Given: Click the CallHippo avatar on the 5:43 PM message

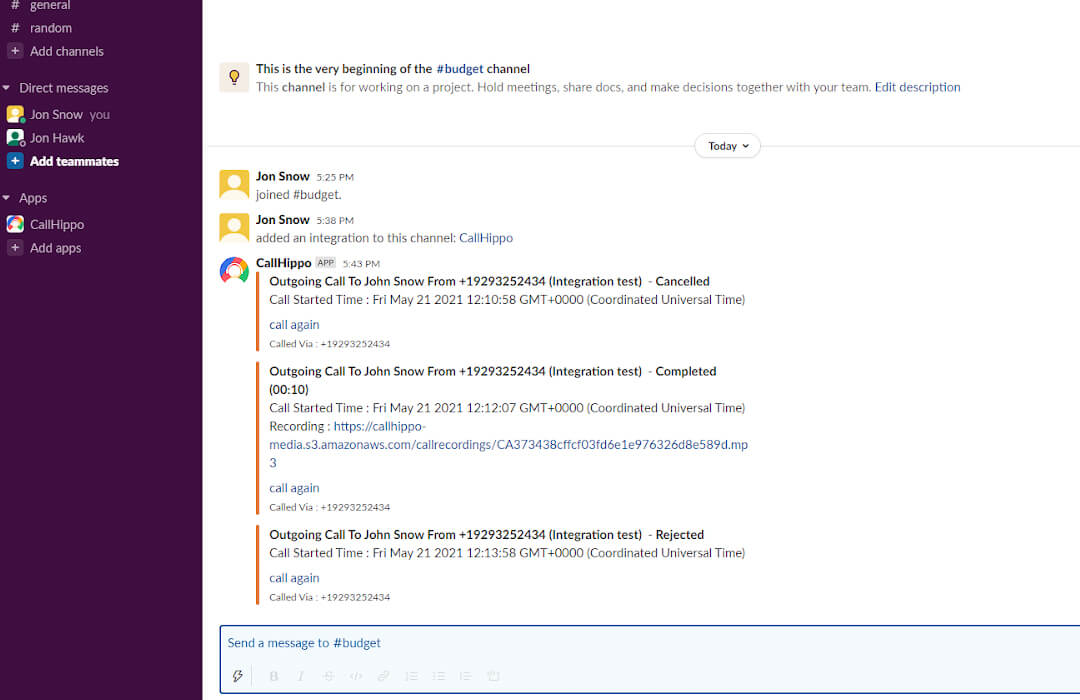Looking at the screenshot, I should pos(234,270).
